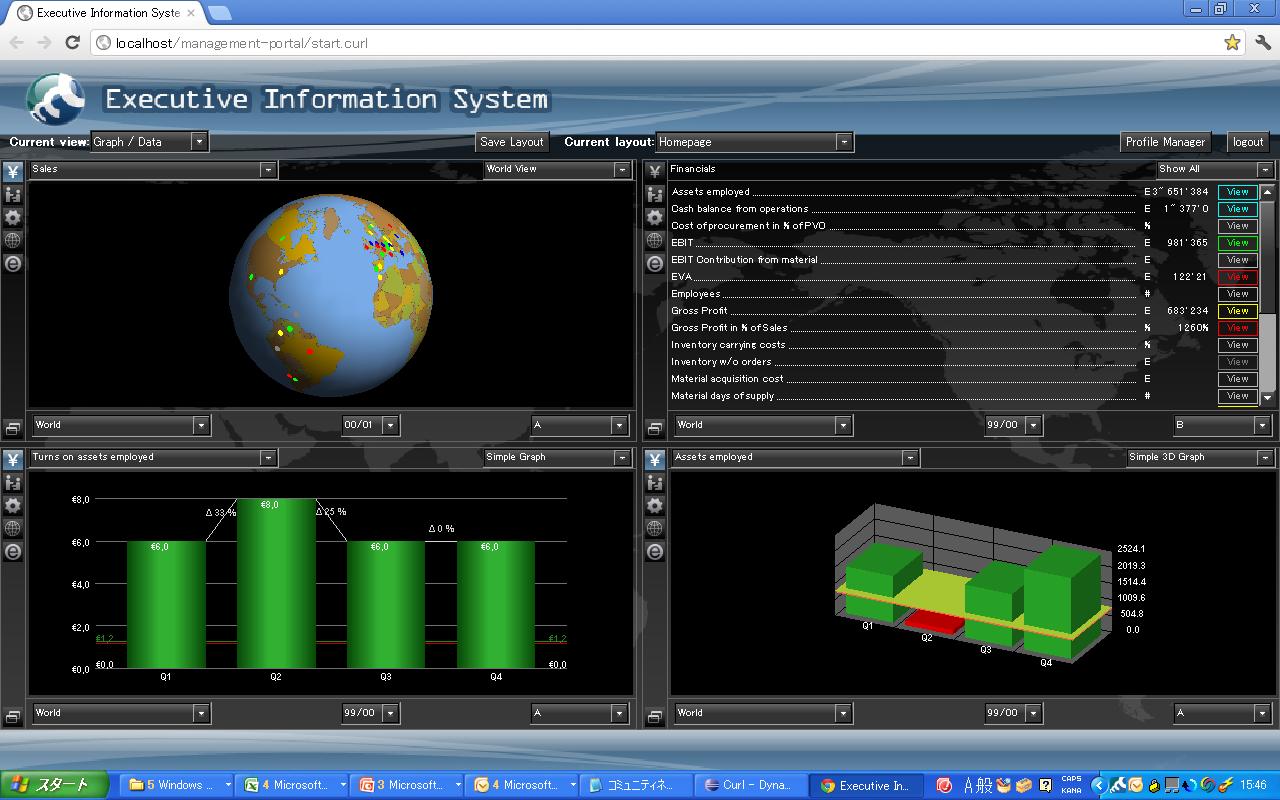Select the wireframe globe icon in Financials panel

(655, 240)
